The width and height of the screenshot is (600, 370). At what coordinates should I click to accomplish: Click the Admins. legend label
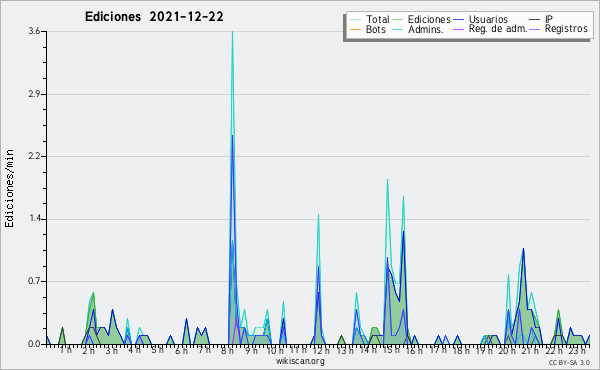point(426,29)
